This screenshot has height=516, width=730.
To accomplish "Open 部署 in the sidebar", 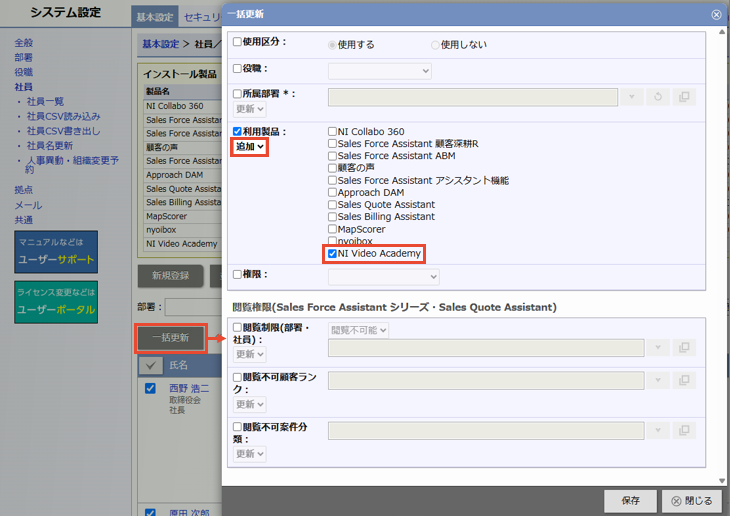I will click(24, 57).
